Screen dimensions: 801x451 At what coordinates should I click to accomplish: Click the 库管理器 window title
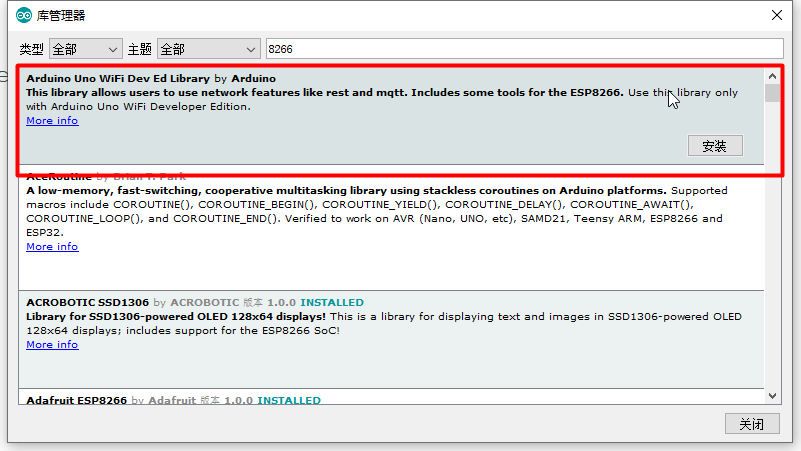pyautogui.click(x=61, y=15)
